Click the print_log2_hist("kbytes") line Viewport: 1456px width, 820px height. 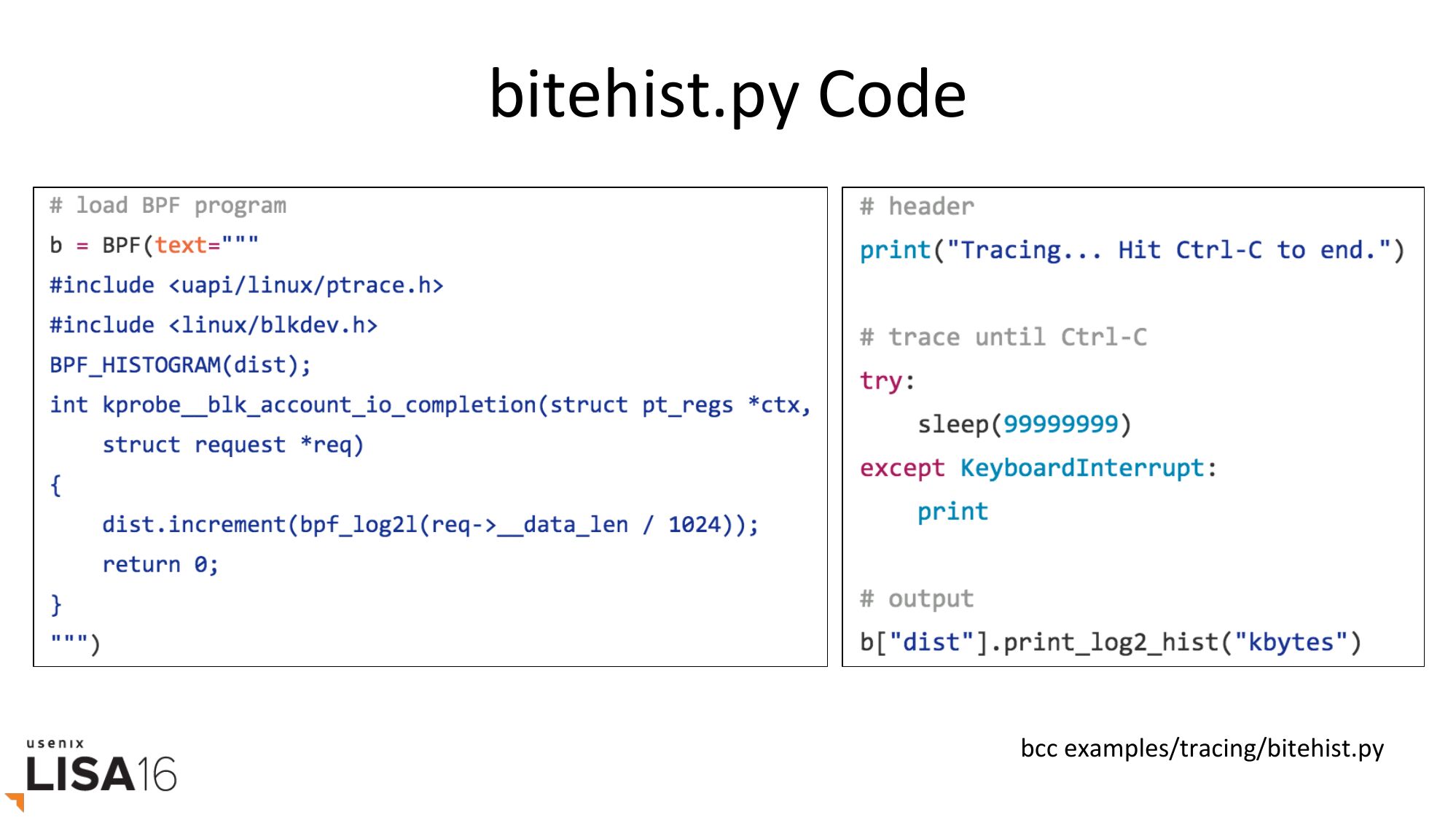coord(1110,643)
